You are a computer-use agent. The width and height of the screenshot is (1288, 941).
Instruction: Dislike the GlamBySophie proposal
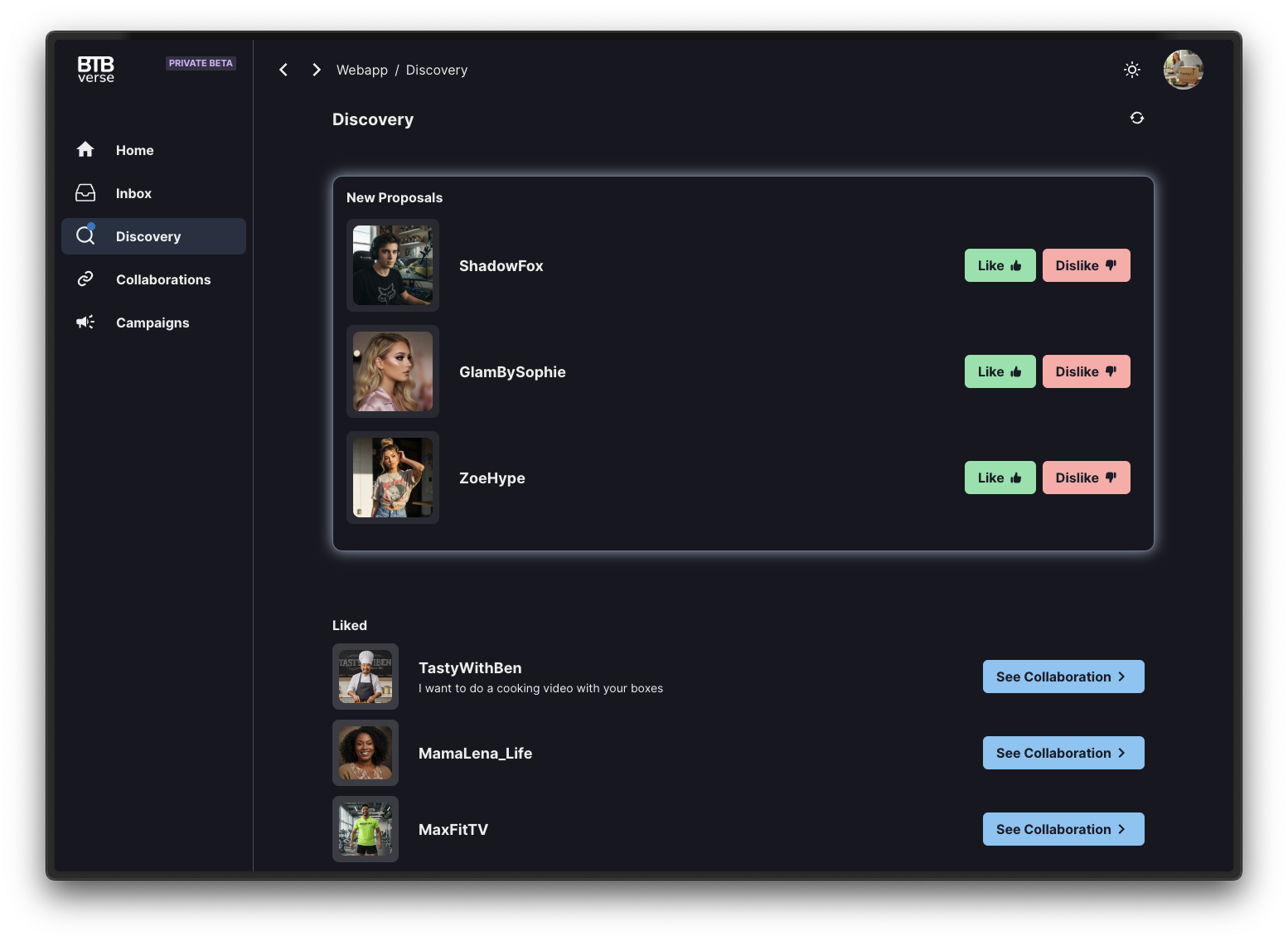click(1086, 371)
